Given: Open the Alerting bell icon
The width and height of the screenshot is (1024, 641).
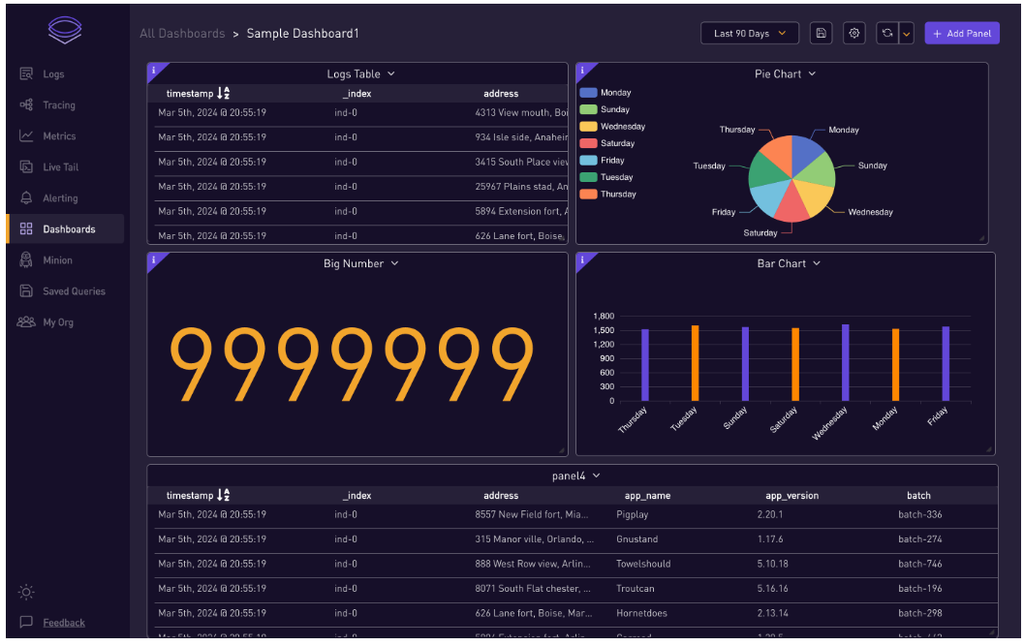Looking at the screenshot, I should pyautogui.click(x=26, y=198).
